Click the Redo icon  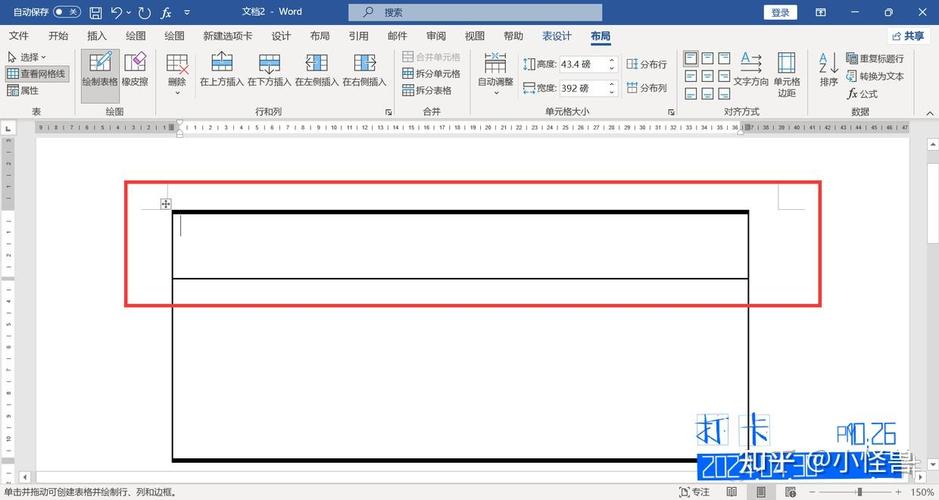tap(144, 12)
